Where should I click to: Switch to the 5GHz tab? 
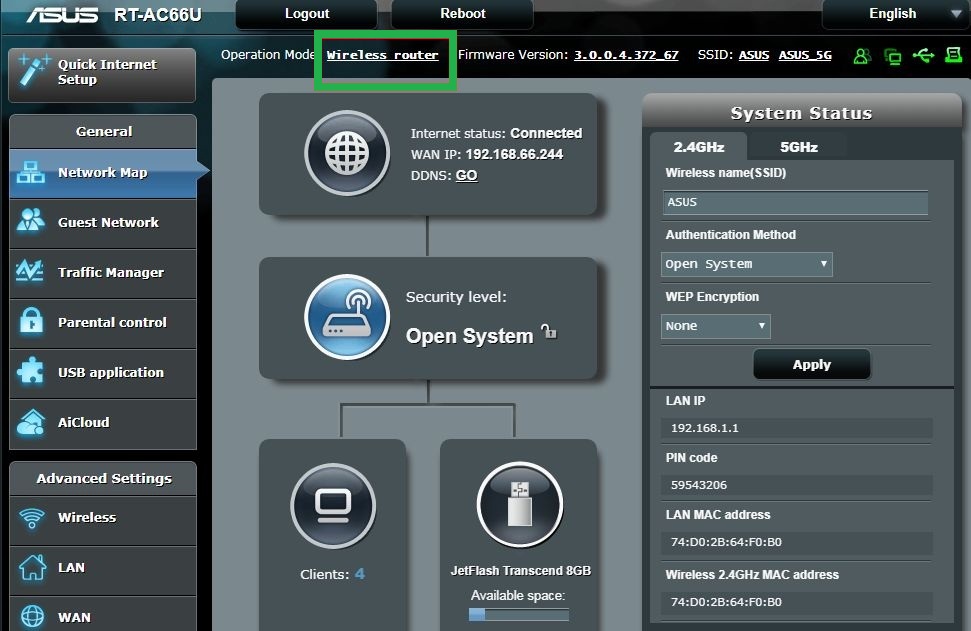click(x=799, y=147)
